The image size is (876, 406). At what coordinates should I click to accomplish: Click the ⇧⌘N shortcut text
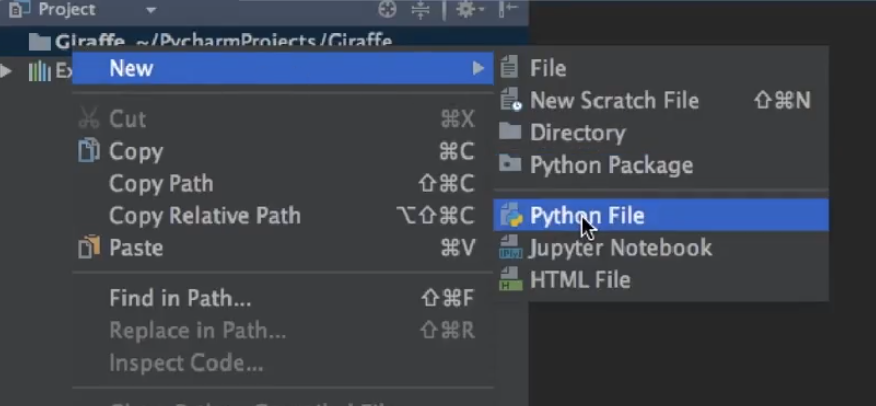pyautogui.click(x=782, y=101)
